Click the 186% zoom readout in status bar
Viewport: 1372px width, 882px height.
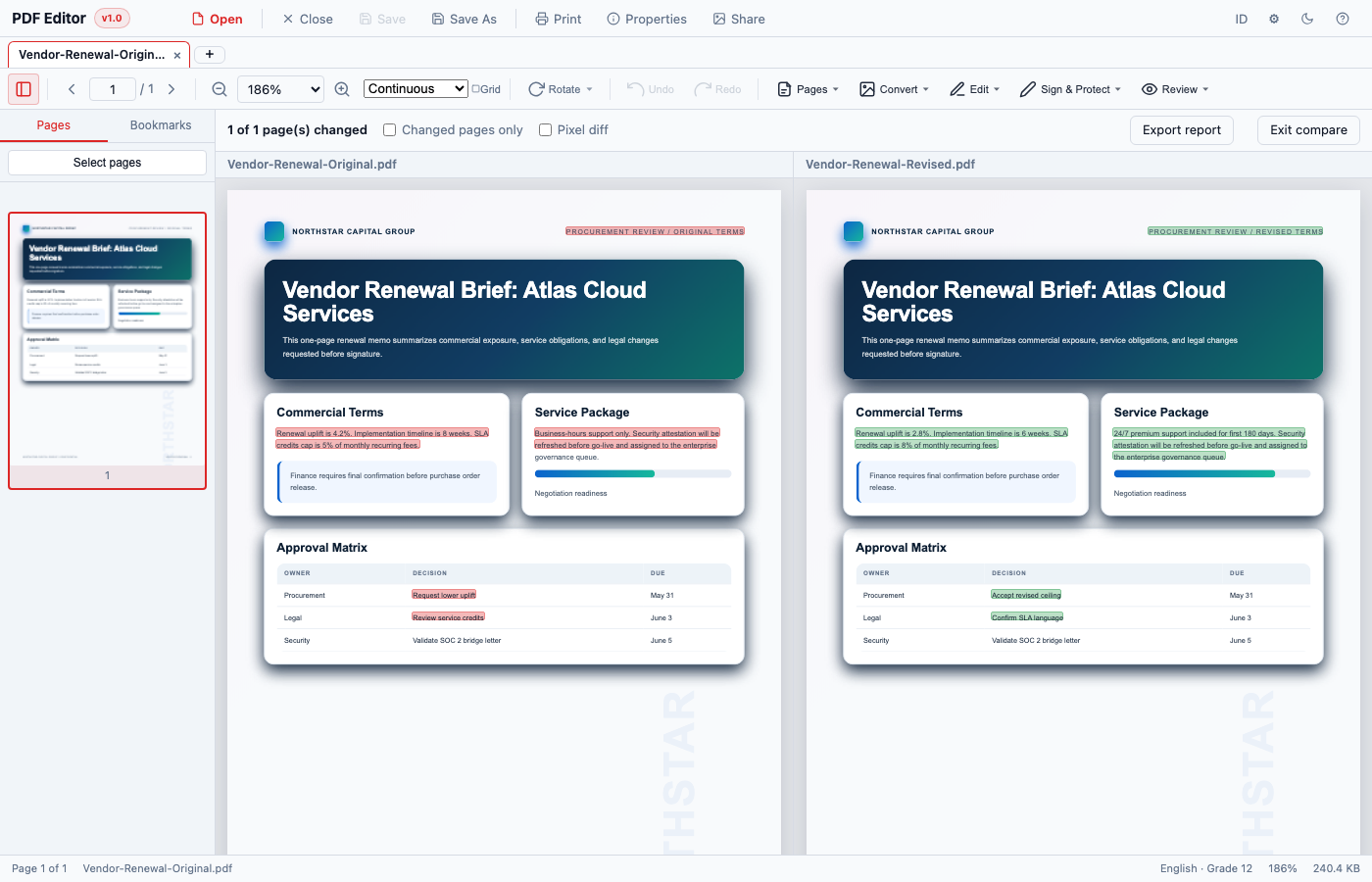(1283, 868)
